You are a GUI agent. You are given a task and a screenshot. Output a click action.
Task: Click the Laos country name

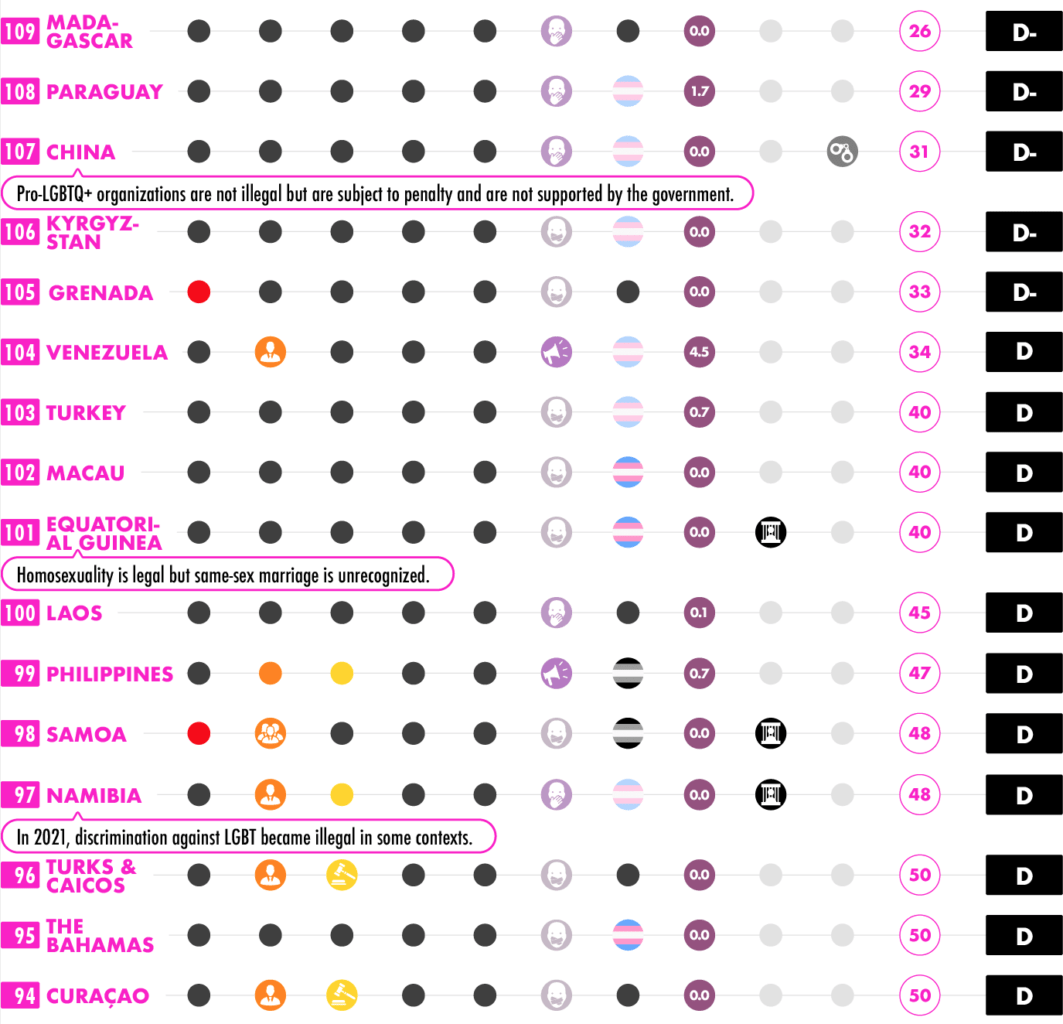pos(75,613)
